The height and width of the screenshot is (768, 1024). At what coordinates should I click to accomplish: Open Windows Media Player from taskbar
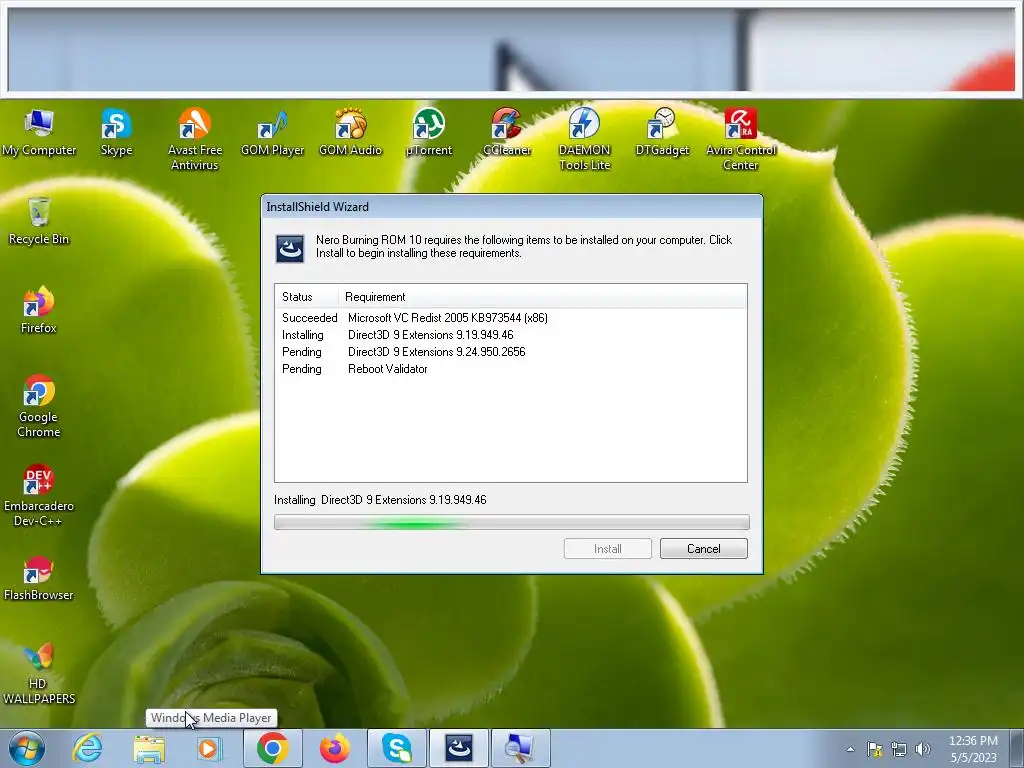coord(210,748)
